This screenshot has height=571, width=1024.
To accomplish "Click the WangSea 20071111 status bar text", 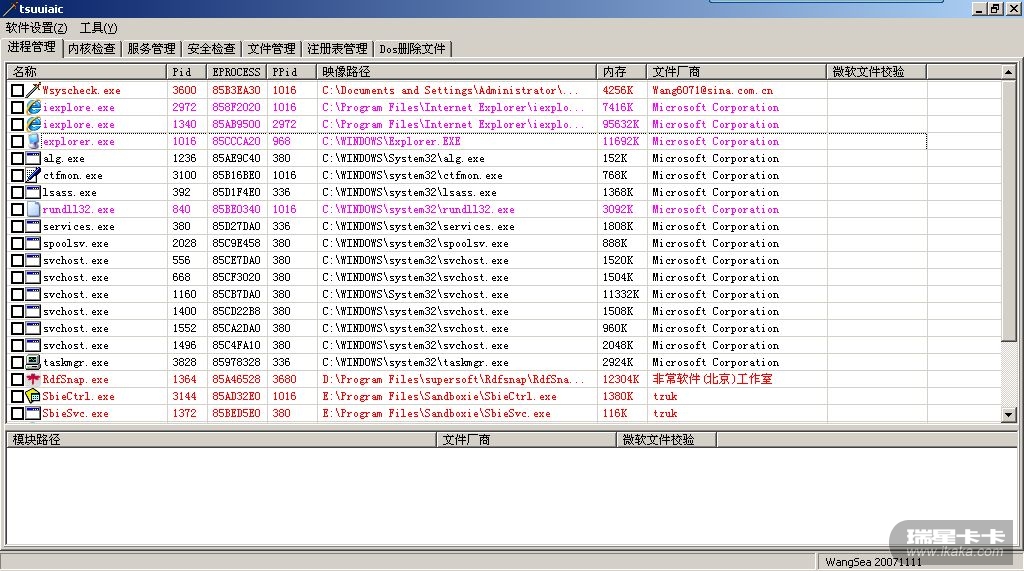I will tap(873, 562).
